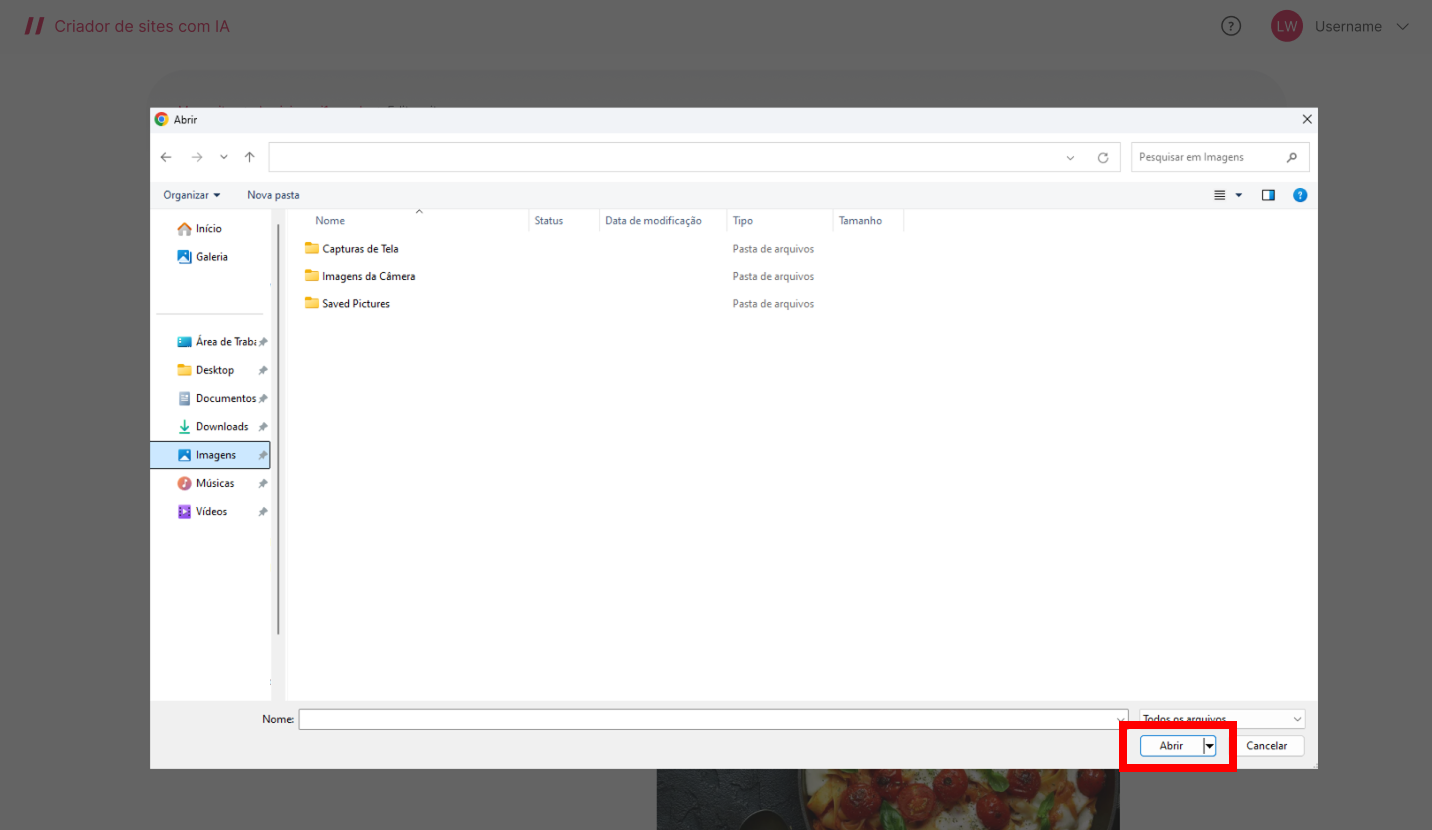Toggle the preview pane icon
This screenshot has width=1432, height=830.
pos(1268,195)
